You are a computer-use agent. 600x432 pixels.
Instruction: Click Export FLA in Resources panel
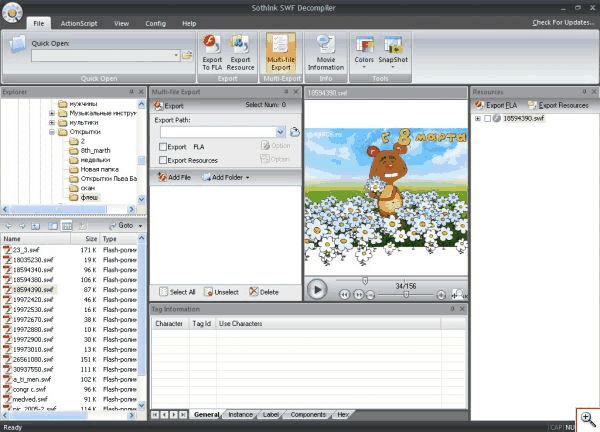[x=496, y=105]
